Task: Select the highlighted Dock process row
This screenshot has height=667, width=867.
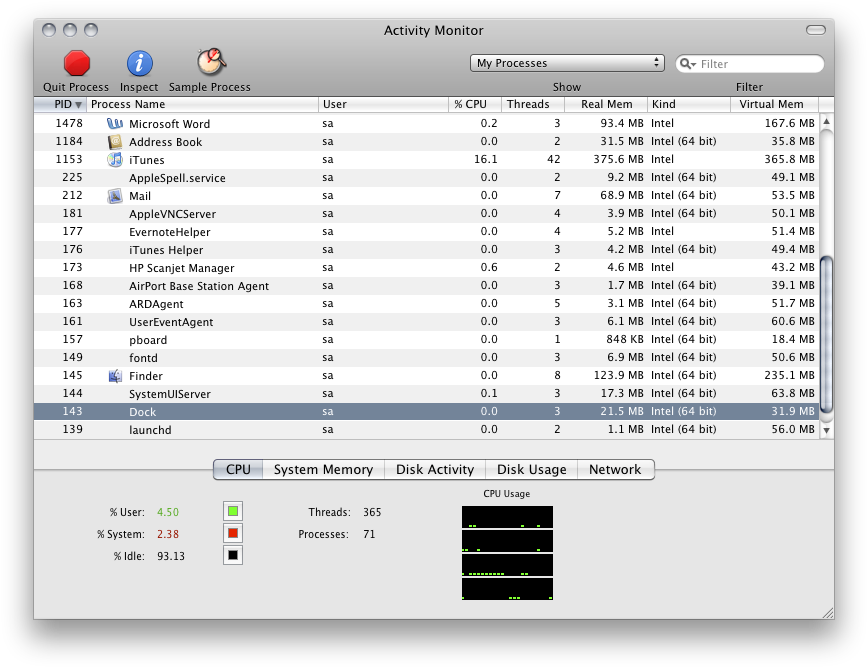Action: pyautogui.click(x=426, y=411)
